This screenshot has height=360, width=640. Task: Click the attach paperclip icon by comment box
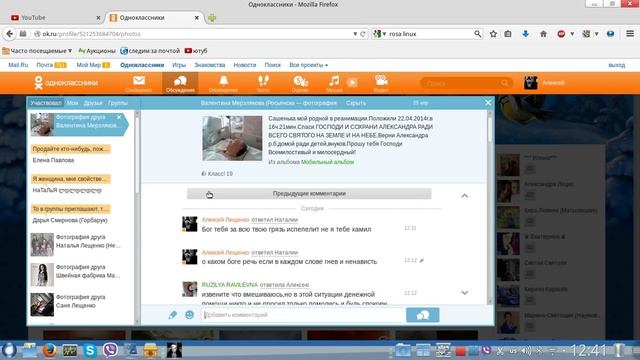point(173,315)
